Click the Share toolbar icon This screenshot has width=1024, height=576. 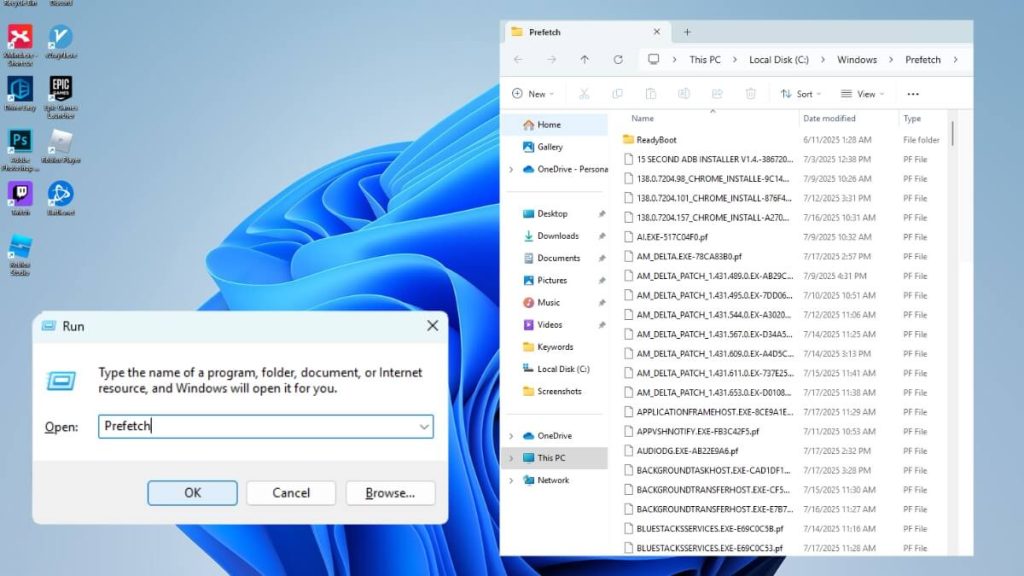pyautogui.click(x=716, y=93)
